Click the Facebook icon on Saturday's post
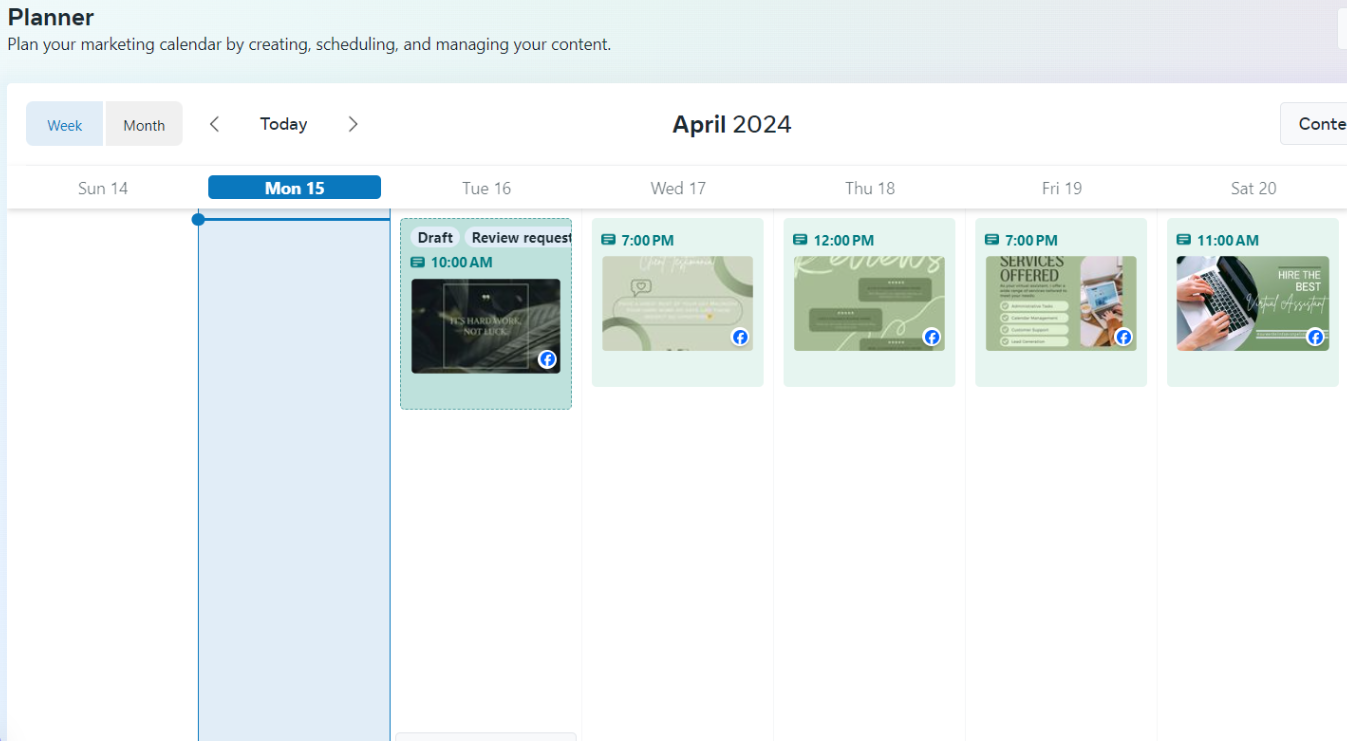 [x=1316, y=337]
